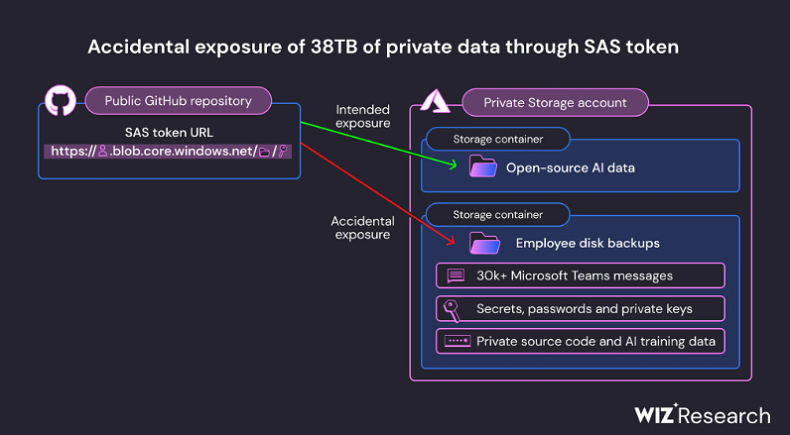Click Private source code and AI training box
Image resolution: width=790 pixels, height=435 pixels.
point(581,341)
